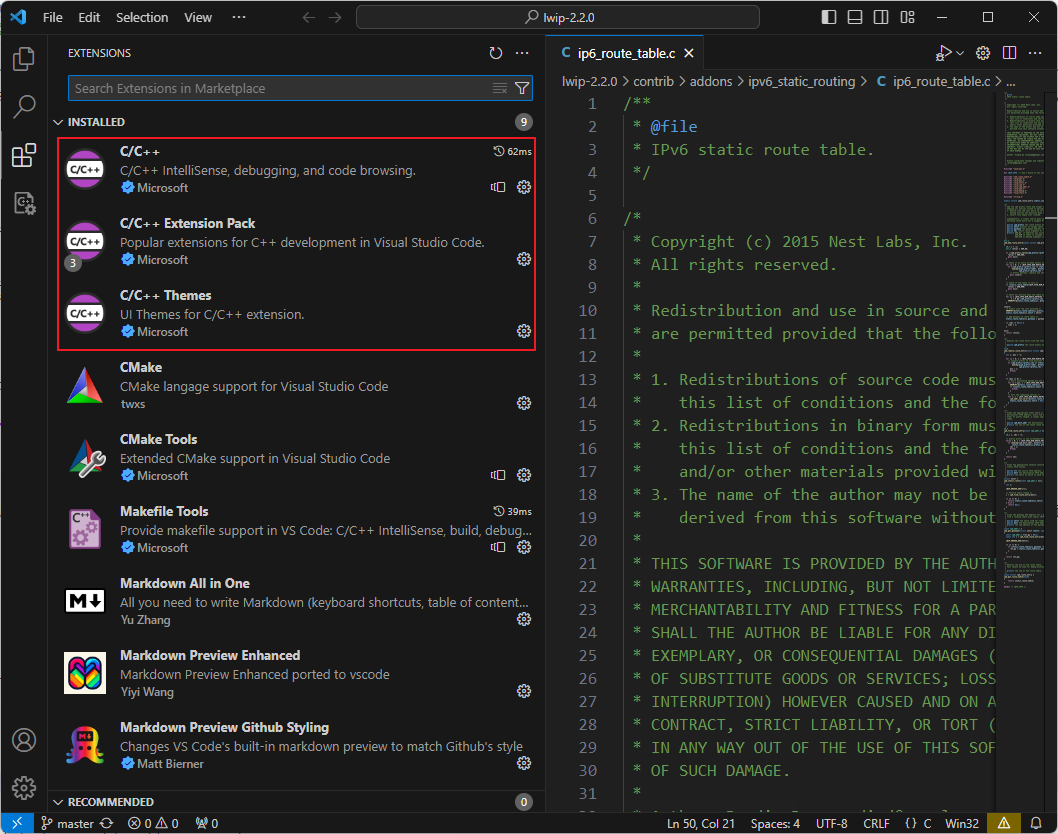1058x834 pixels.
Task: Toggle the bottom panel layout button
Action: [855, 17]
